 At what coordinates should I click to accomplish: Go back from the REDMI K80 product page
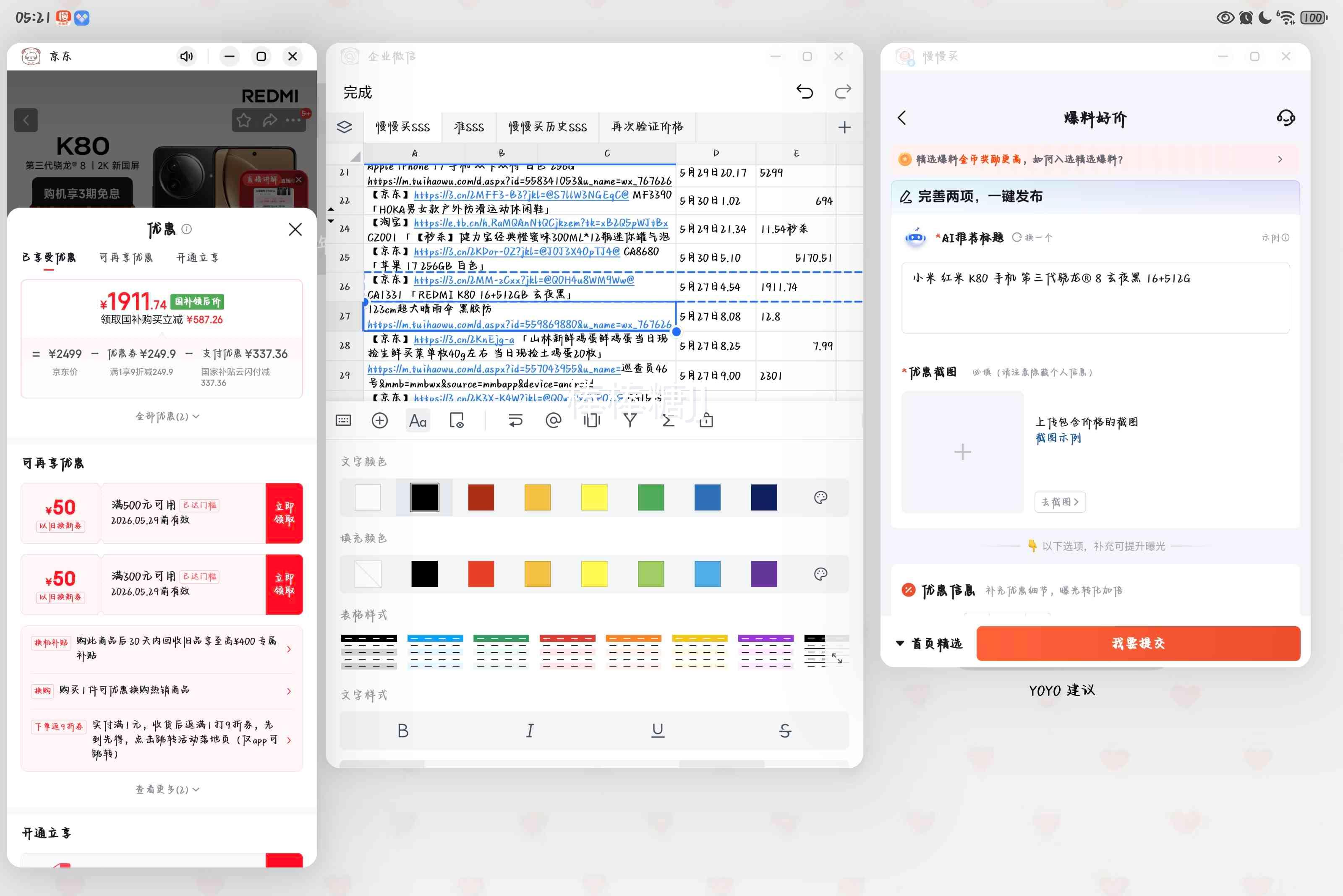click(26, 120)
